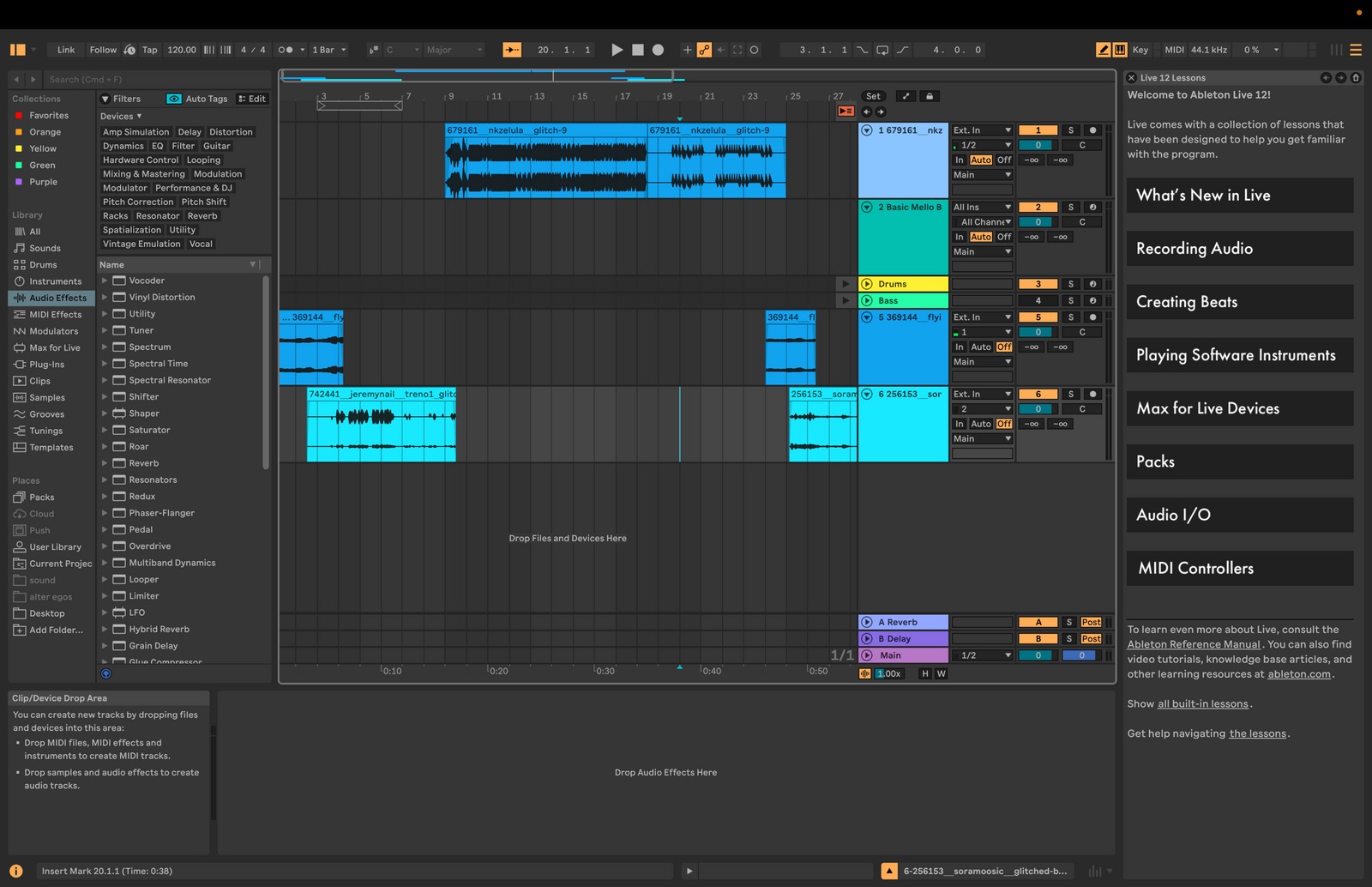
Task: Click the orange Follow playback arrow icon
Action: [512, 50]
